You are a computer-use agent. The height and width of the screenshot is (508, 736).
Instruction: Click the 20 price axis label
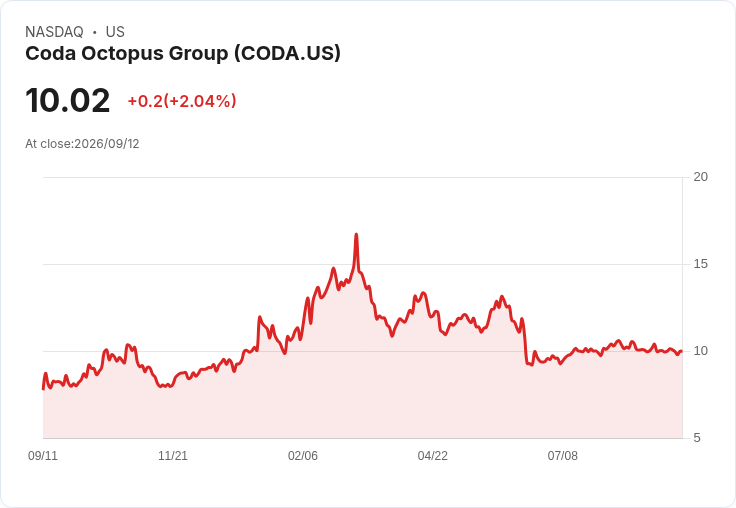pos(700,177)
